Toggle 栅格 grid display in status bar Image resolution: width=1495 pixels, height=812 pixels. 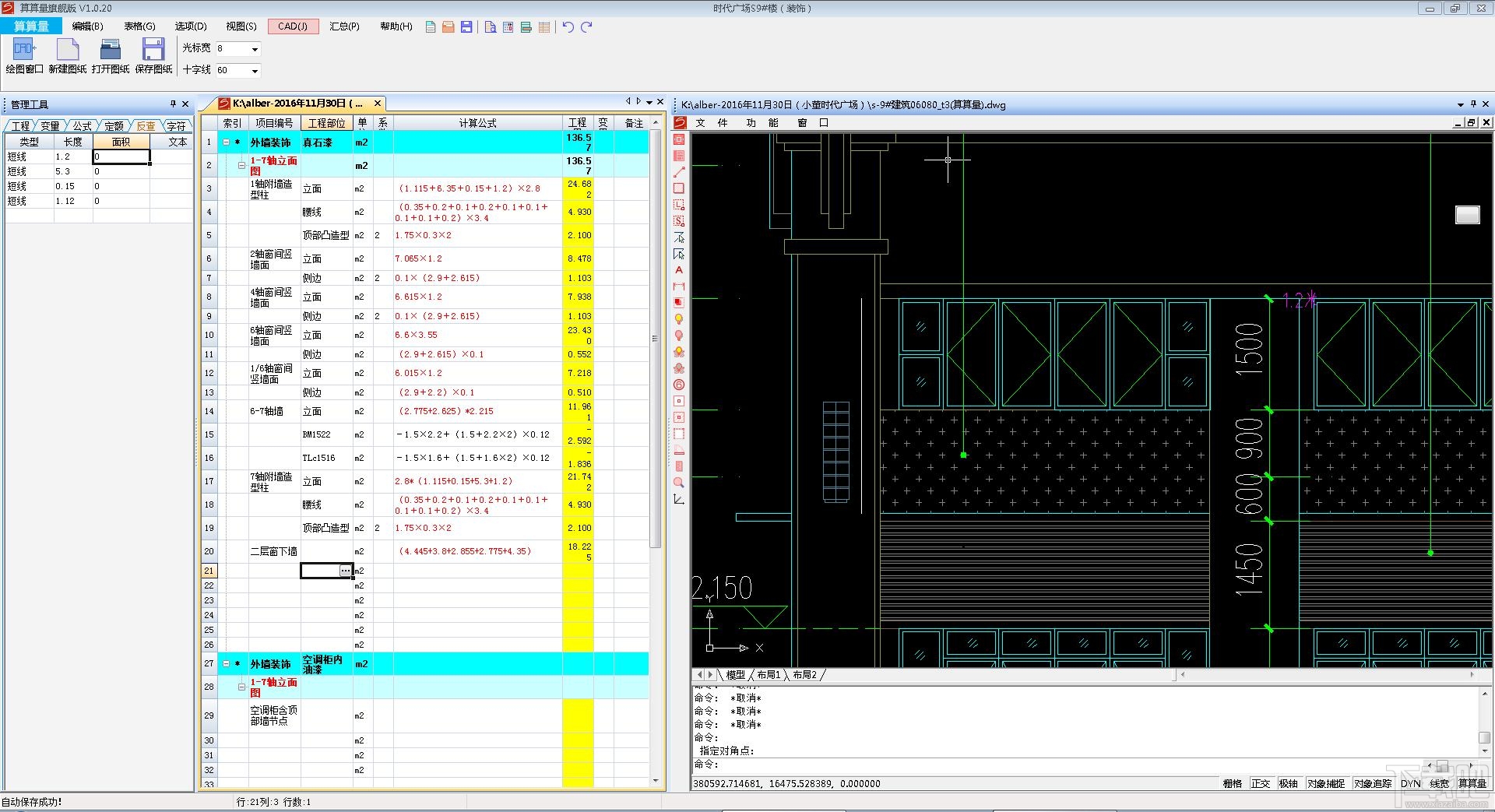1232,783
